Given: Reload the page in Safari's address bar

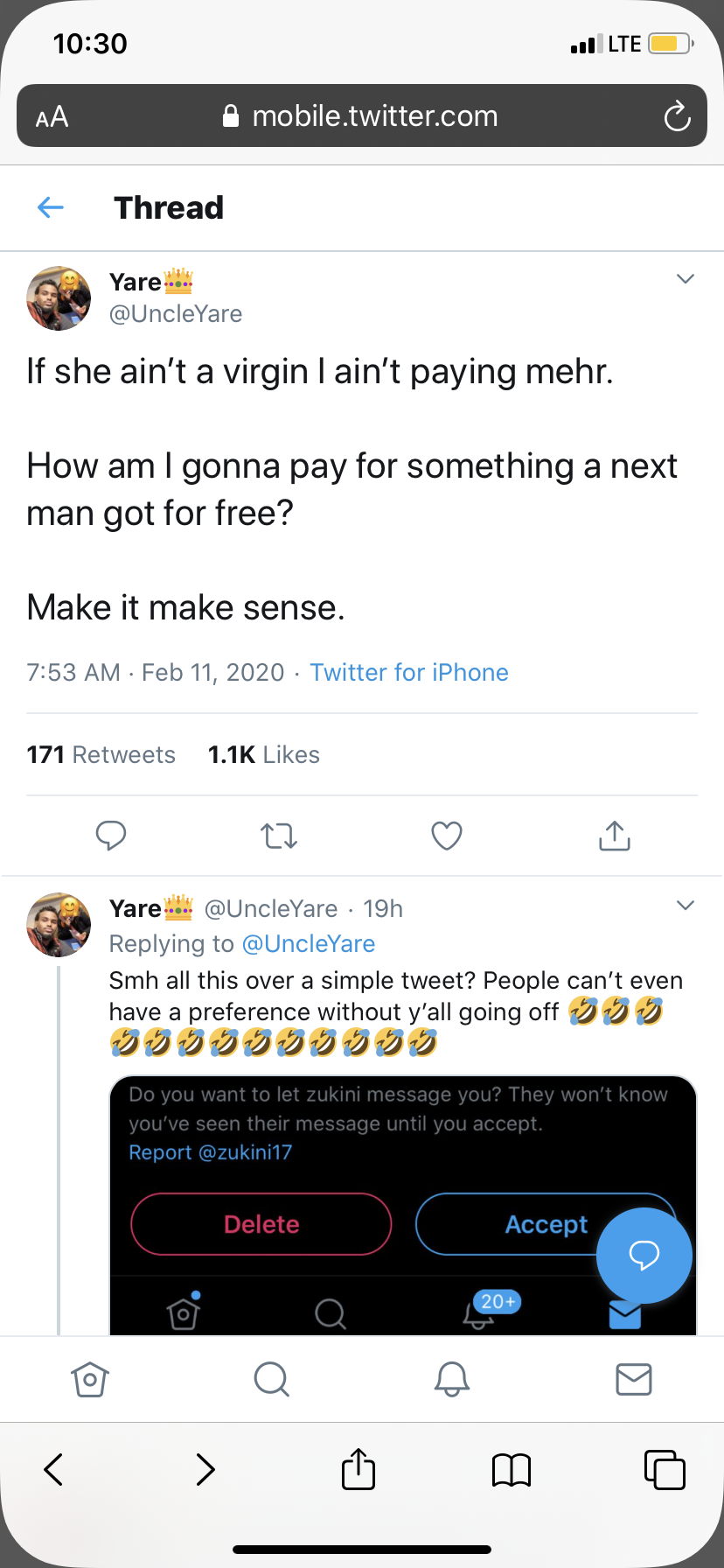Looking at the screenshot, I should (677, 116).
